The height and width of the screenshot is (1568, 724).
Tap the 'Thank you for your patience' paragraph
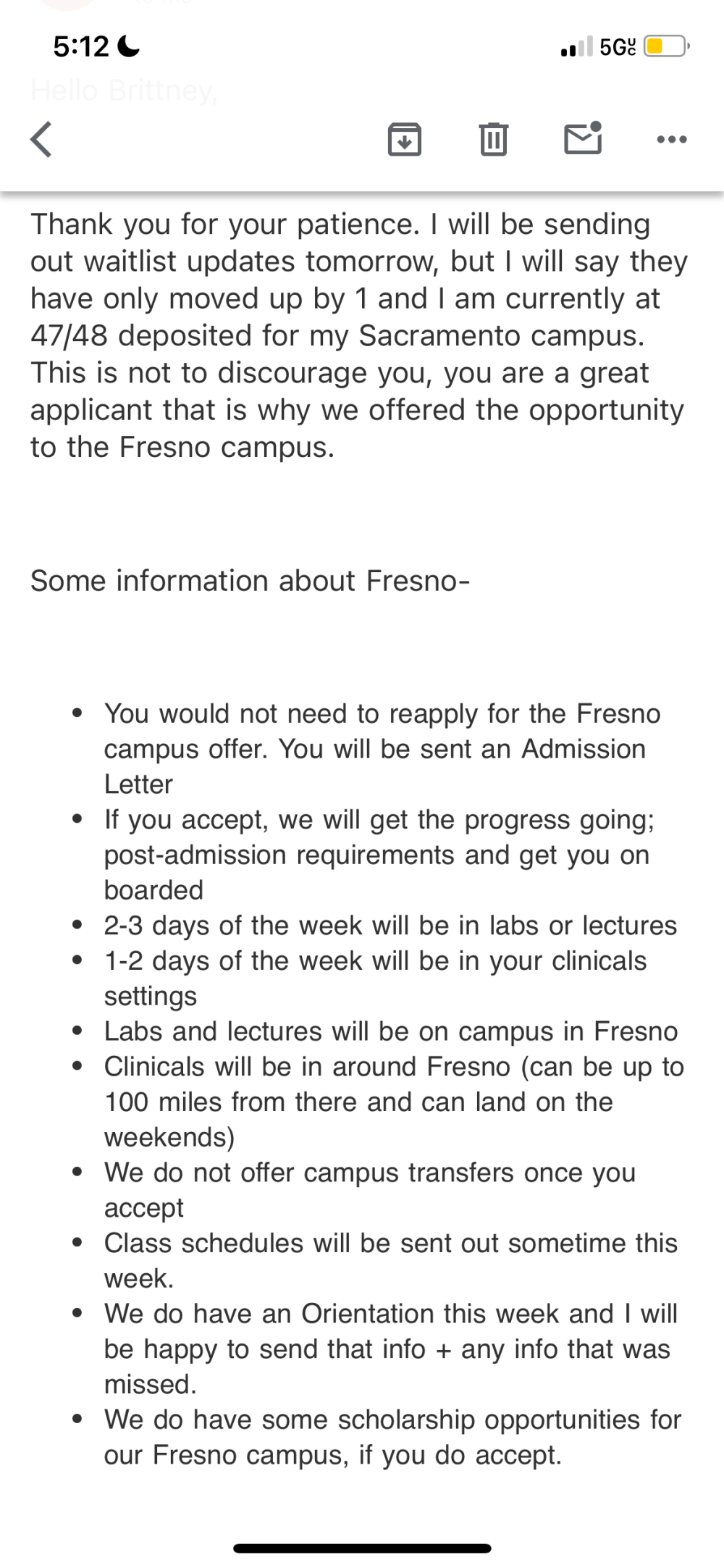click(x=359, y=335)
